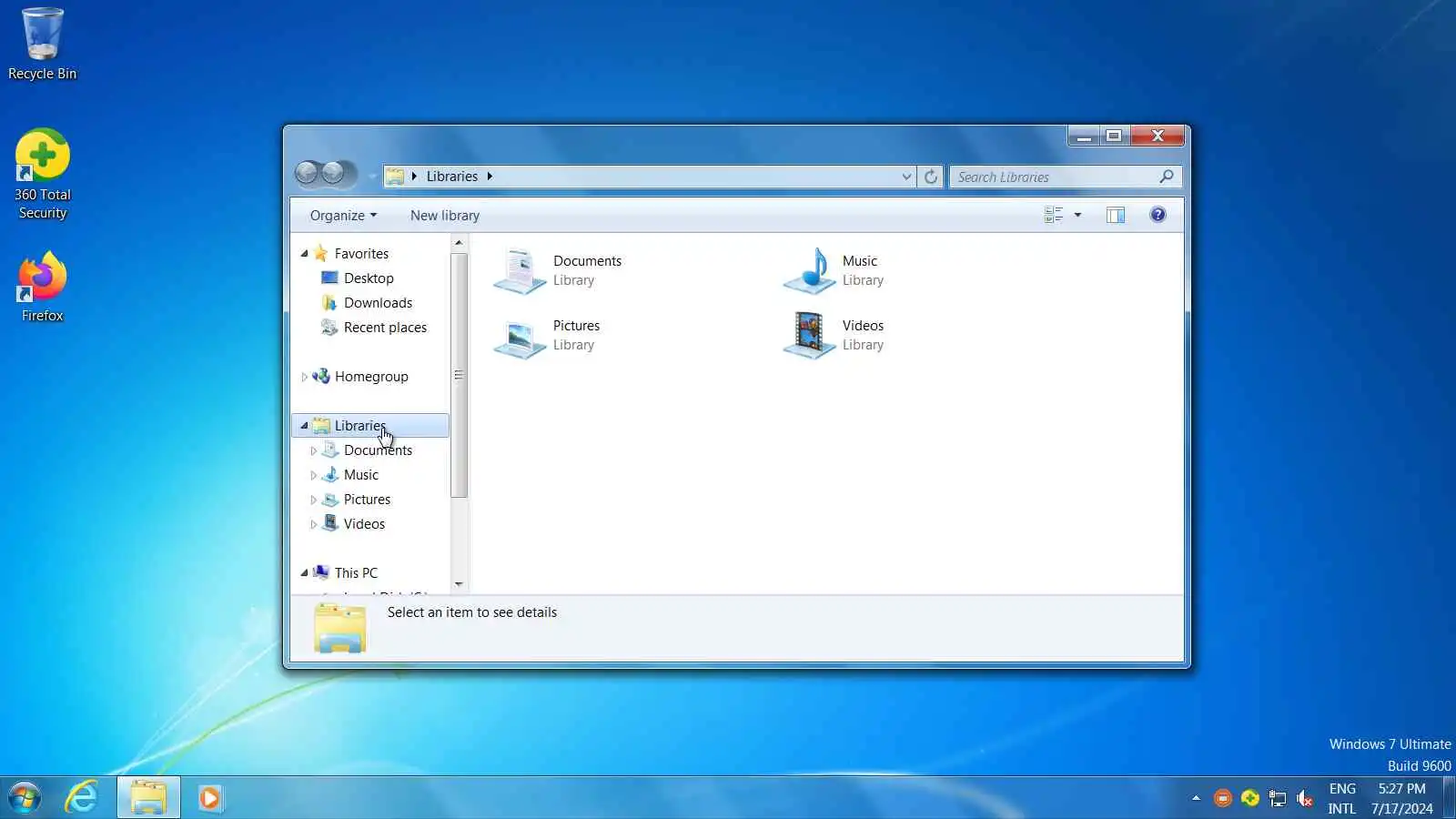Image resolution: width=1456 pixels, height=819 pixels.
Task: Select Documents in the navigation tree
Action: point(378,450)
